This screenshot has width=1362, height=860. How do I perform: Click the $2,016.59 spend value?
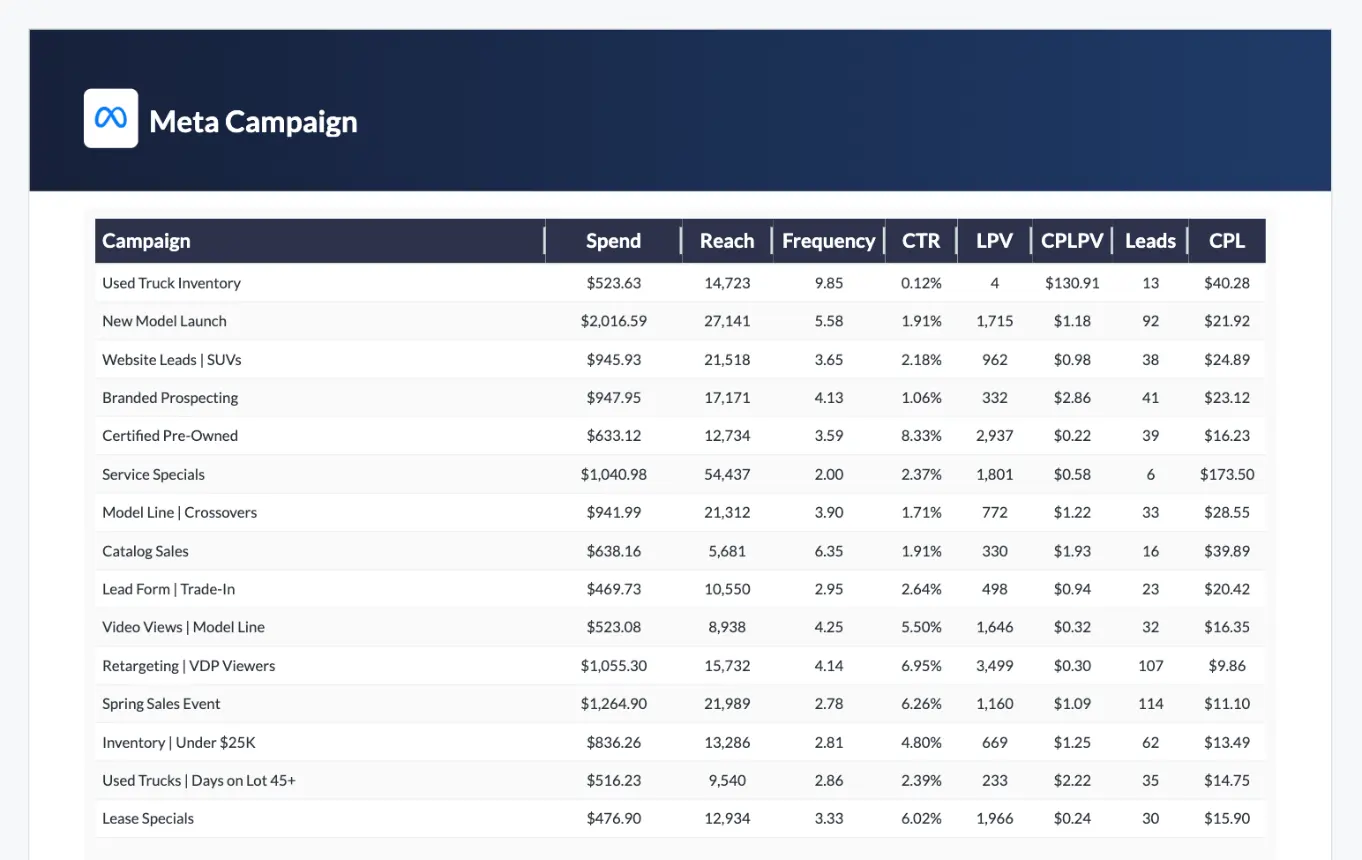613,321
